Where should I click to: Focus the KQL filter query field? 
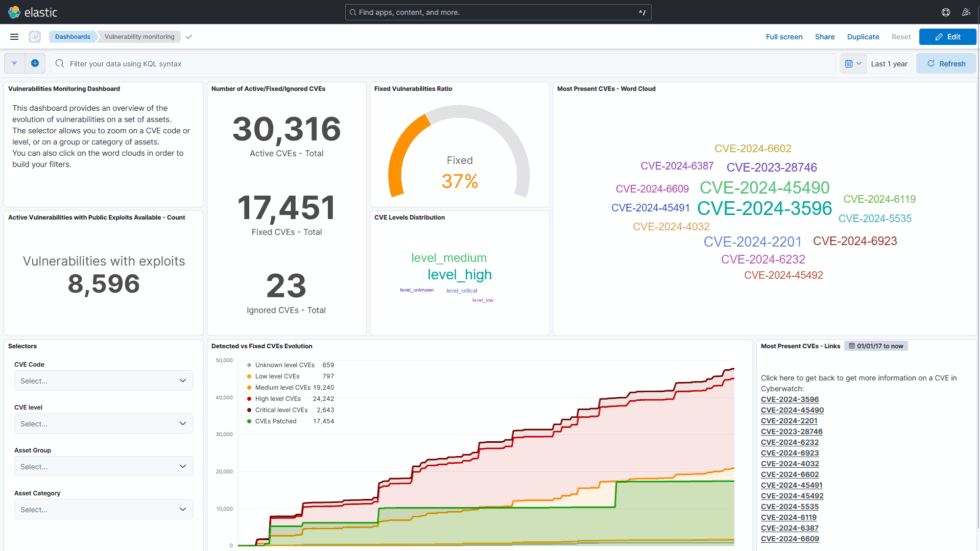444,64
